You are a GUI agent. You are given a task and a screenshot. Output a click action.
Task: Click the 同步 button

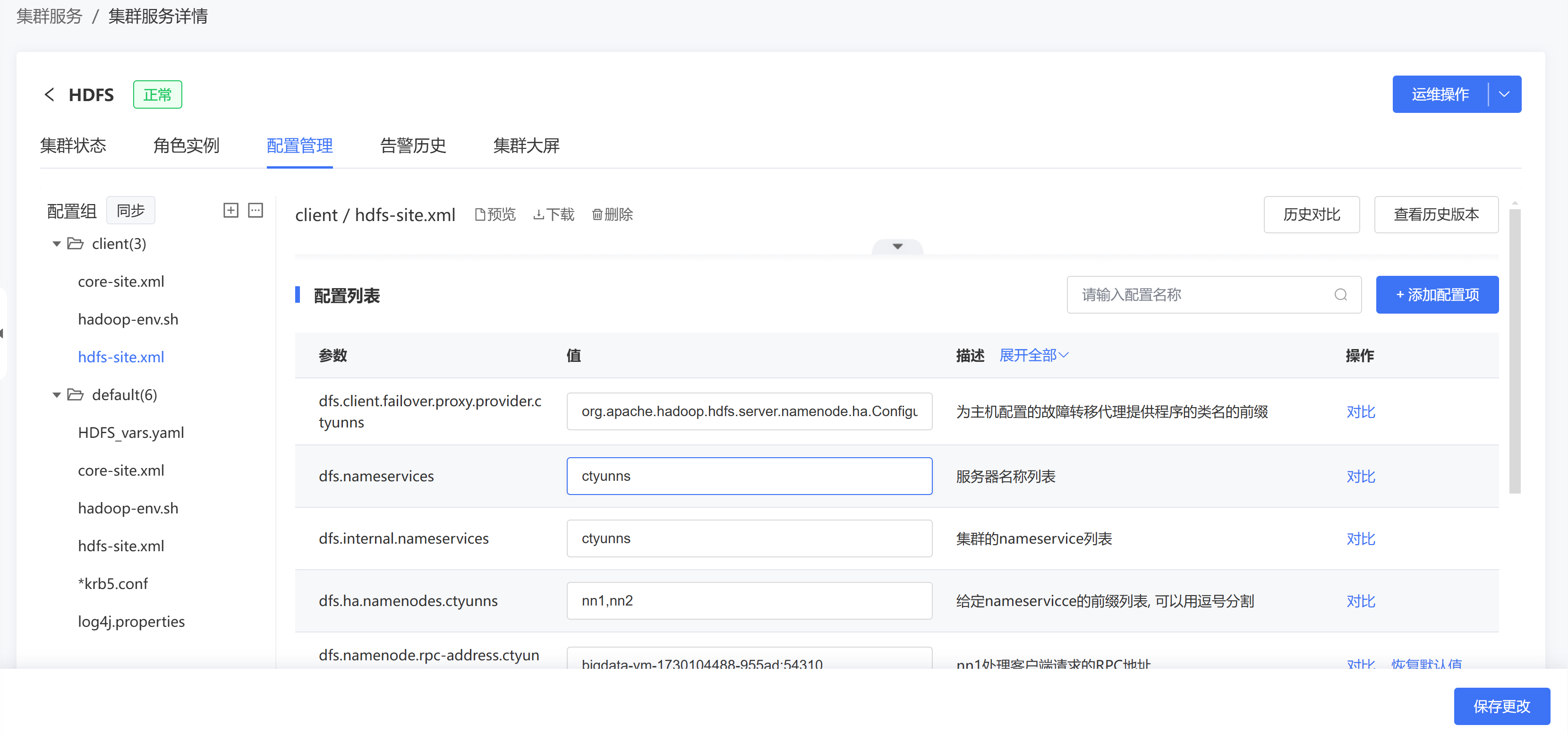point(130,210)
